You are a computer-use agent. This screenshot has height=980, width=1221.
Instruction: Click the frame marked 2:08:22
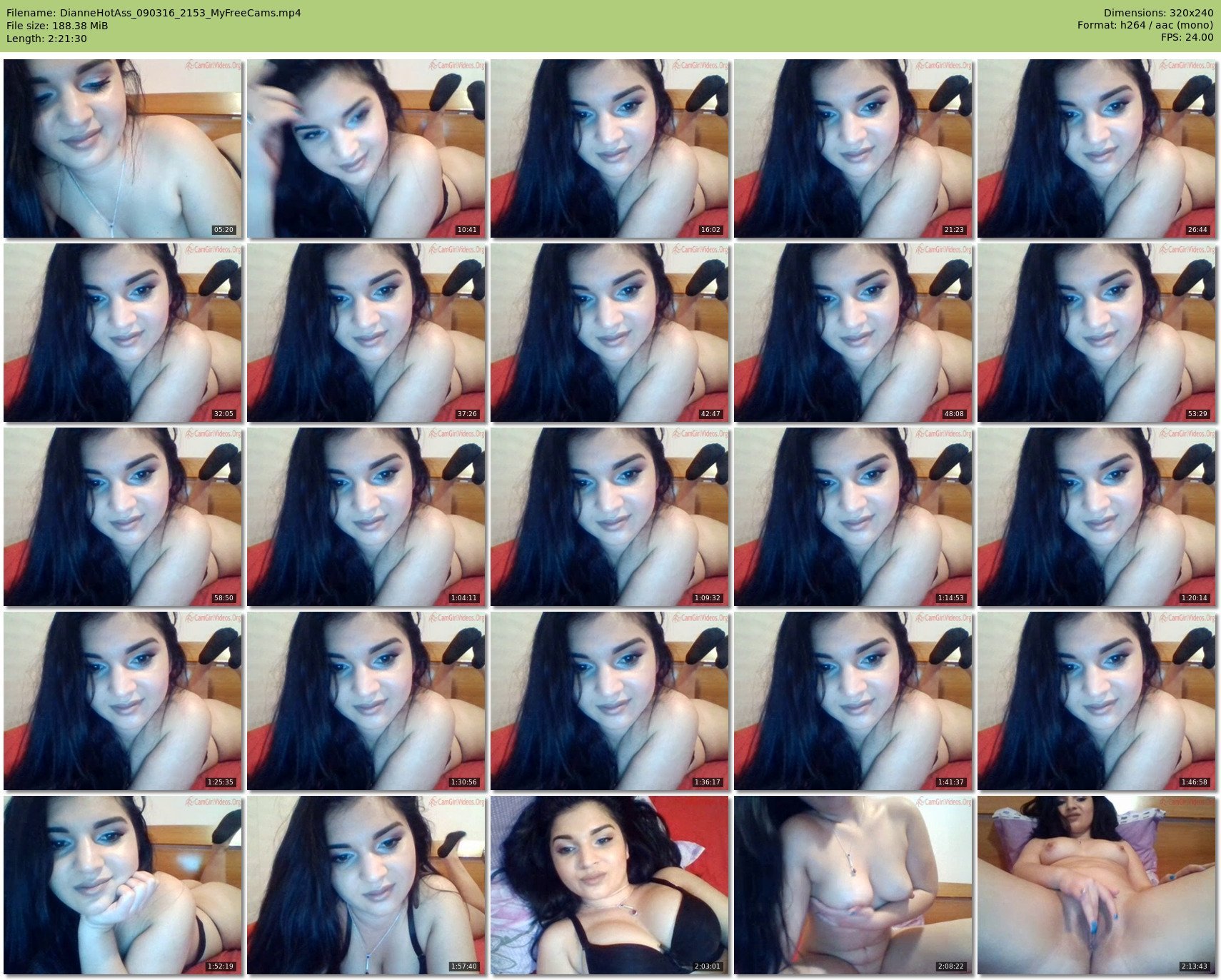(853, 885)
